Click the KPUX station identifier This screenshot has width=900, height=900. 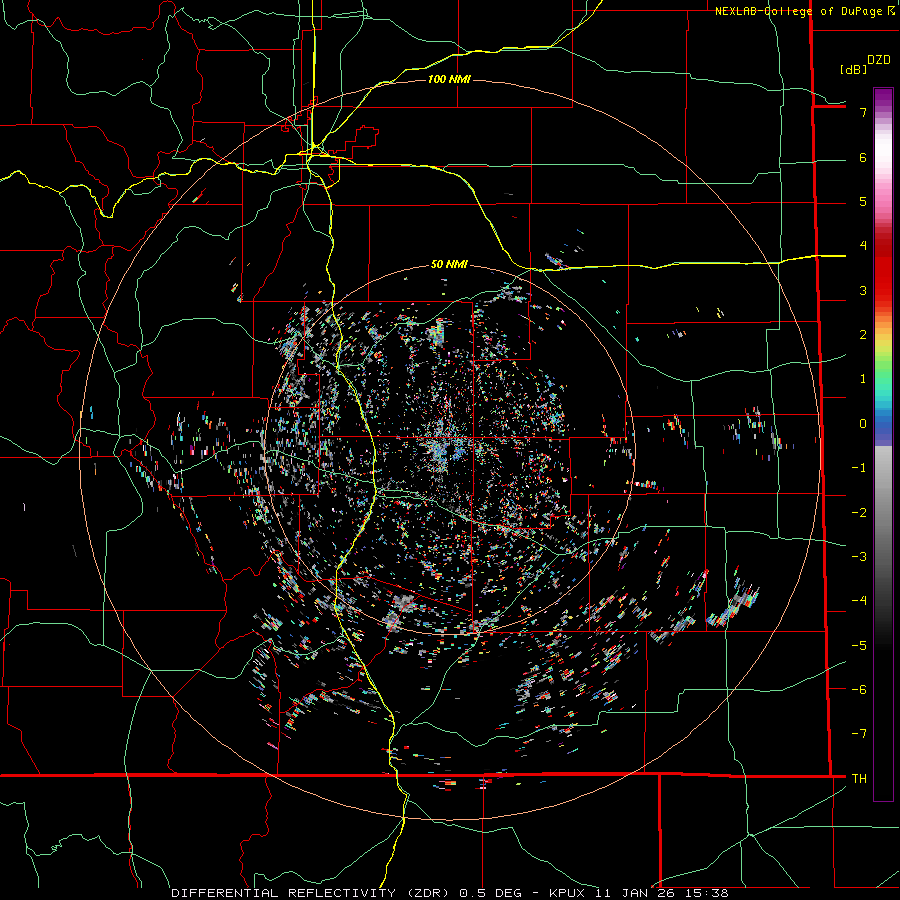(567, 893)
